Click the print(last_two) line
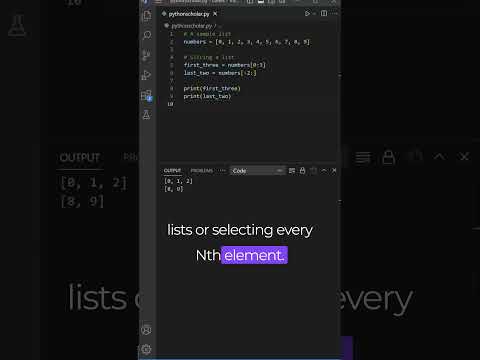Viewport: 480px width, 360px height. pyautogui.click(x=207, y=96)
